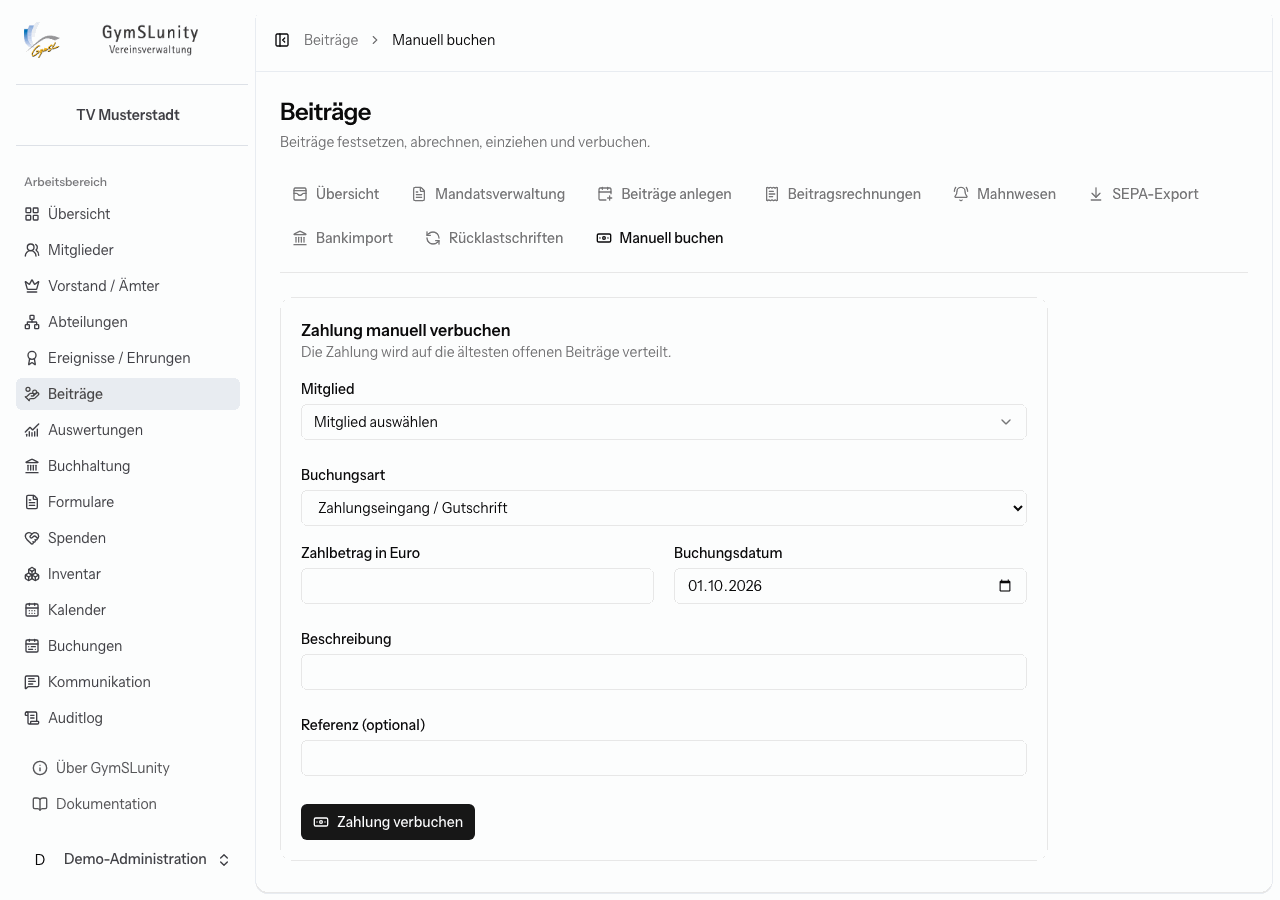Open the Übersicht tab under Beiträge
1280x900 pixels.
335,194
